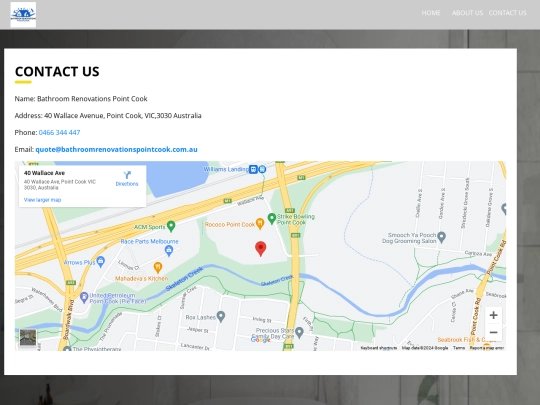
Task: Open the View larger map link
Action: click(42, 200)
